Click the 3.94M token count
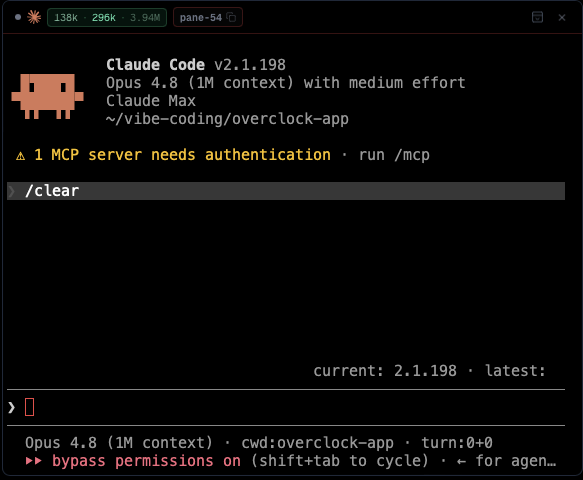This screenshot has height=480, width=583. (x=145, y=17)
